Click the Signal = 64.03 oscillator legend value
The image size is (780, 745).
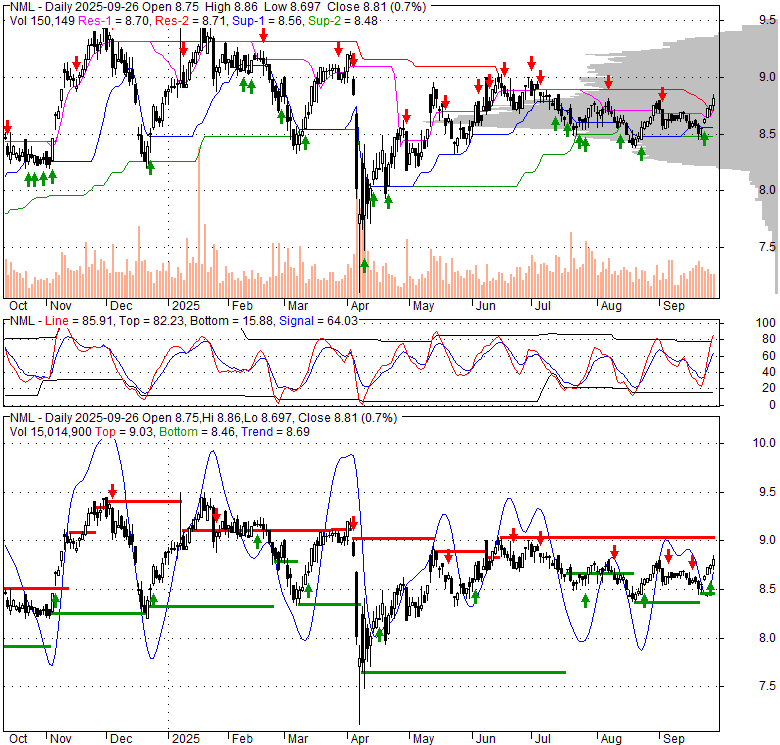click(318, 321)
